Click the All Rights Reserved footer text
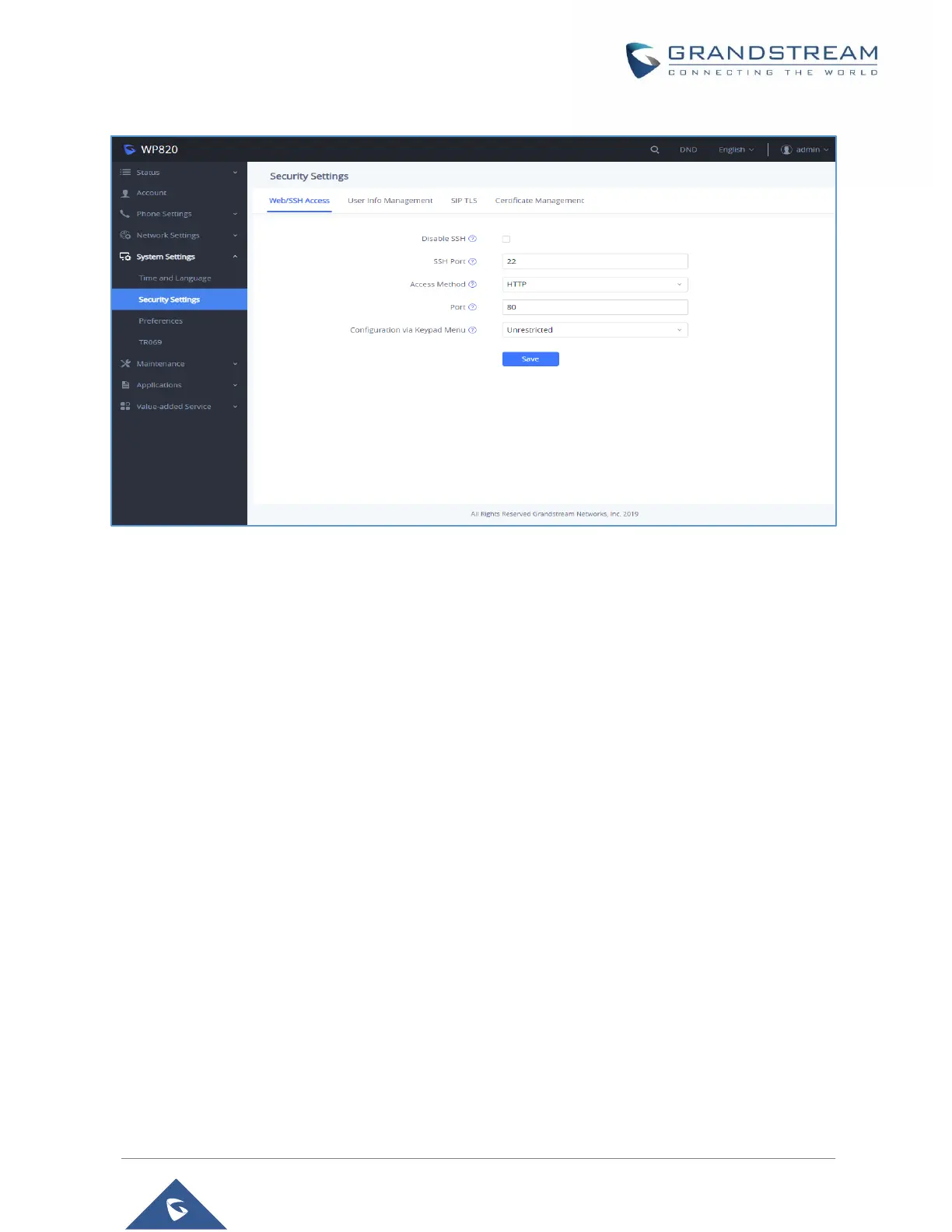 [x=555, y=514]
